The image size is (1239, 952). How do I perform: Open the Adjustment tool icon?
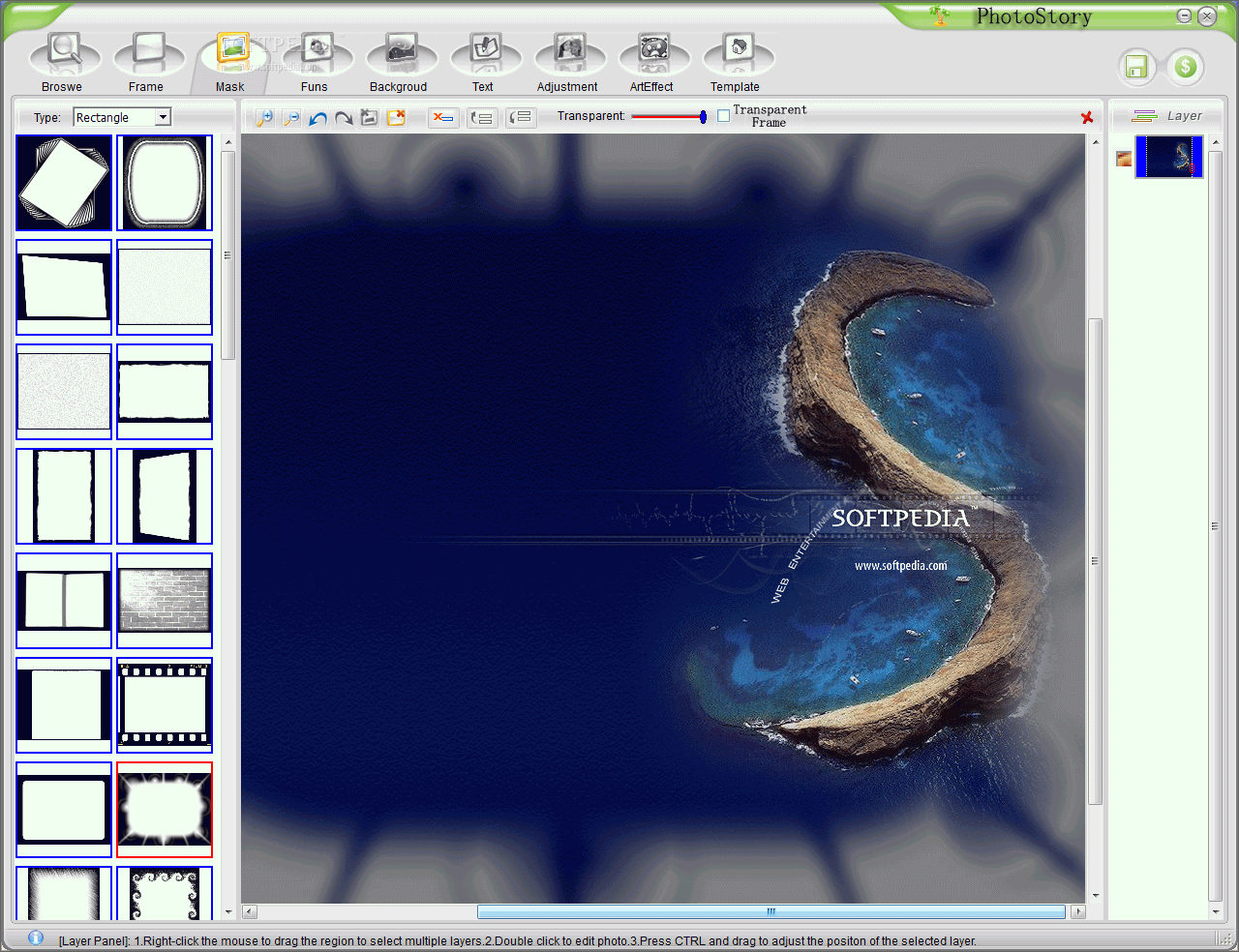pyautogui.click(x=568, y=52)
